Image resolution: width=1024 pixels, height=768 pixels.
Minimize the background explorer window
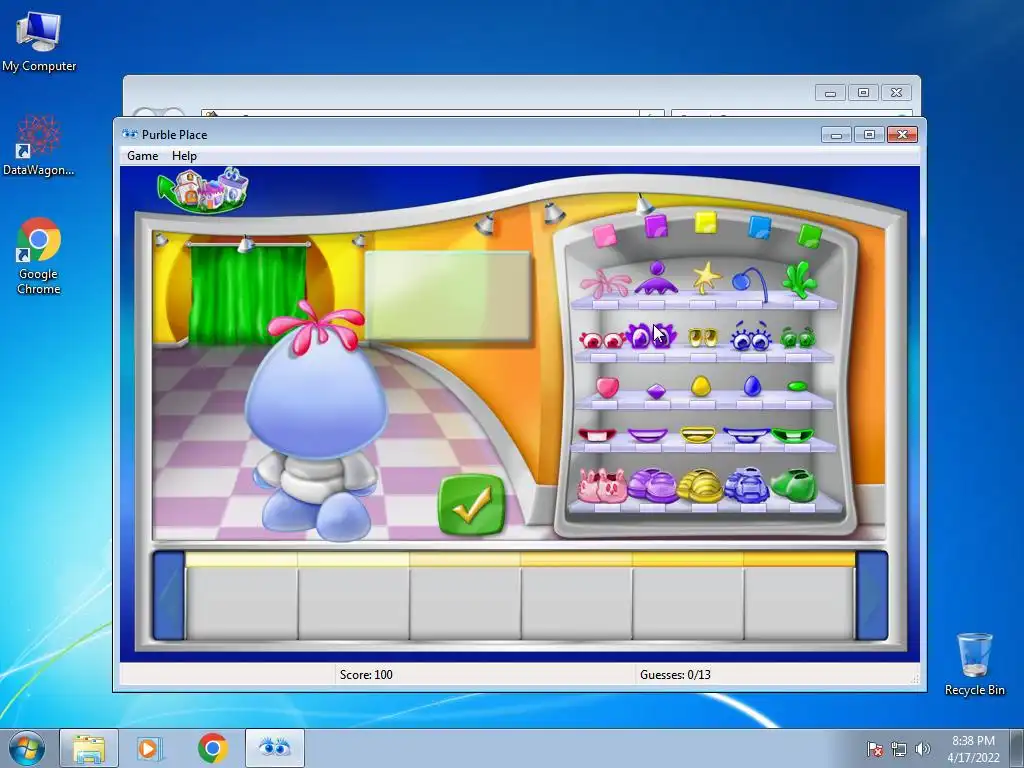(x=831, y=93)
